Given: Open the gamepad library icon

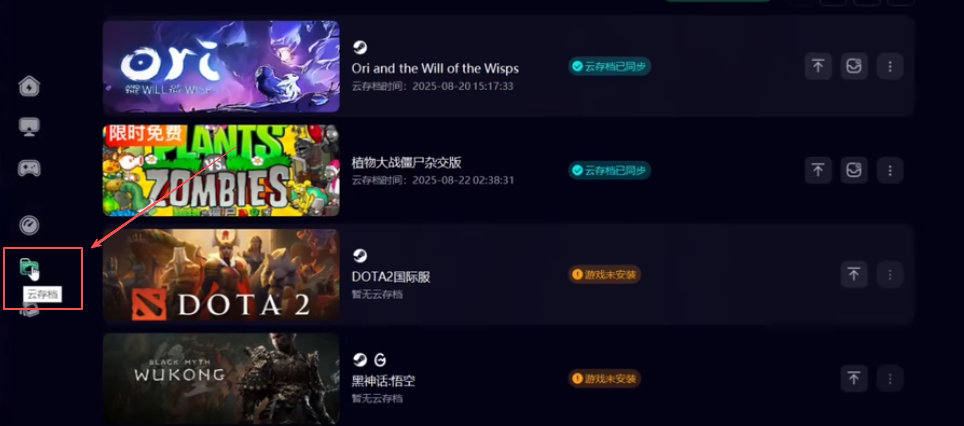Looking at the screenshot, I should point(30,168).
